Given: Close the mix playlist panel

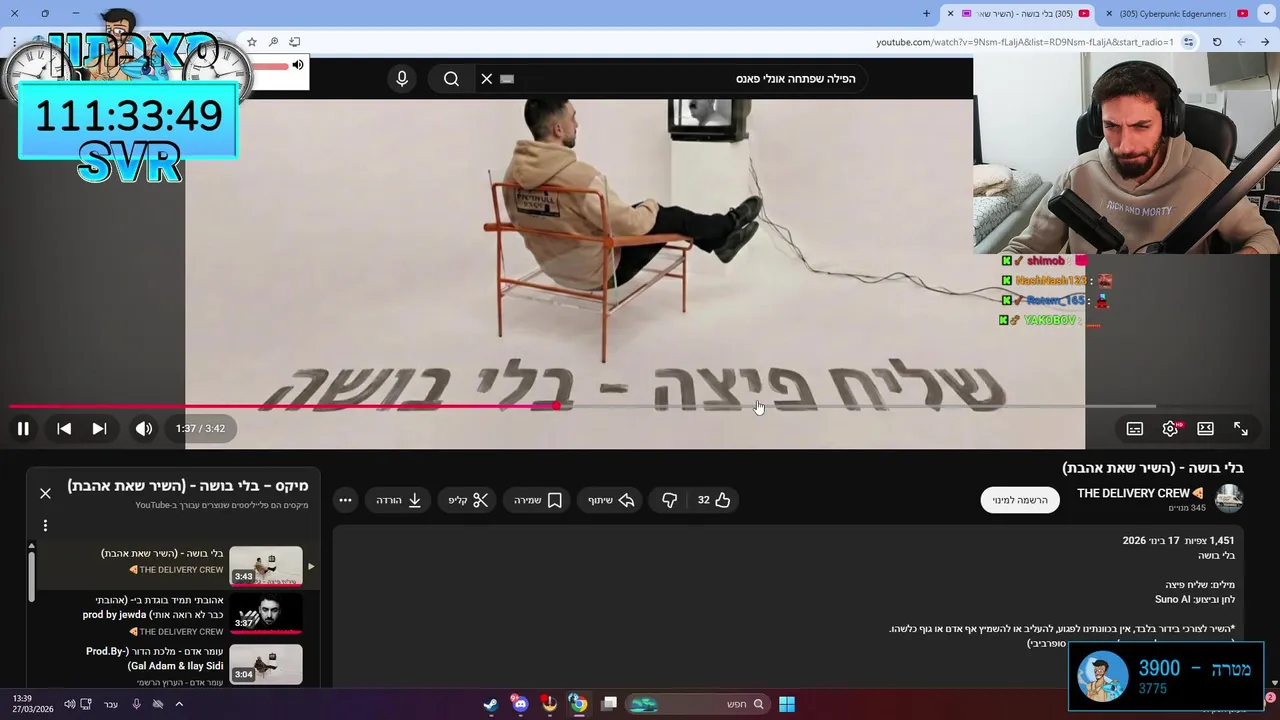Looking at the screenshot, I should (45, 493).
